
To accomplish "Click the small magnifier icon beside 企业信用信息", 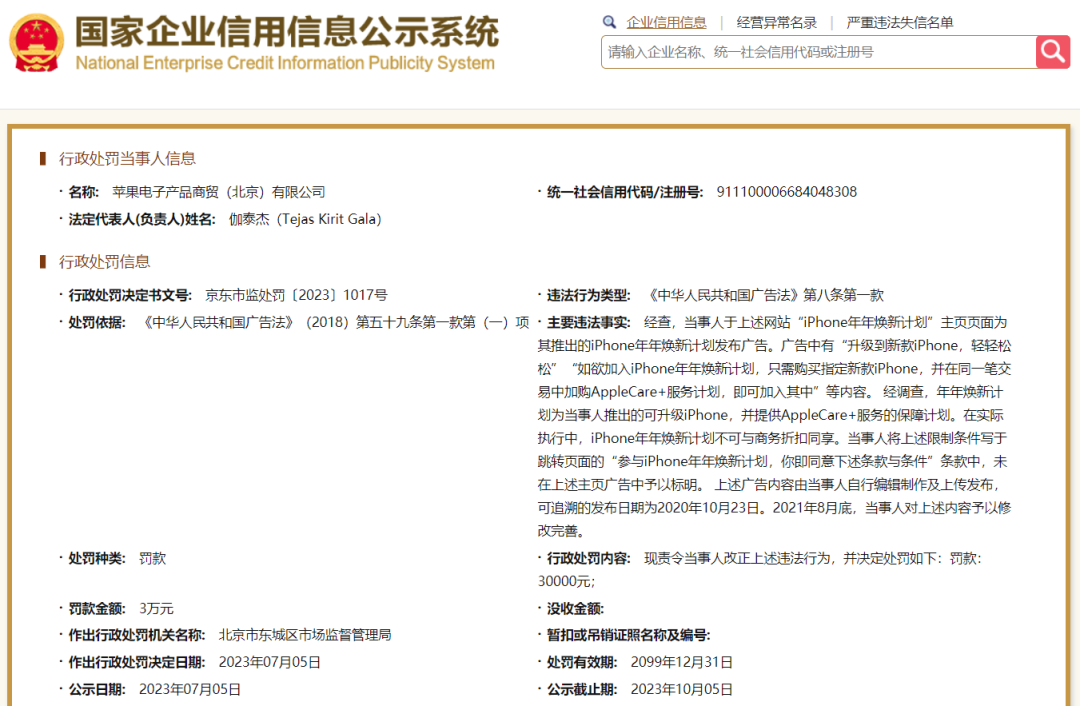I will [x=609, y=22].
